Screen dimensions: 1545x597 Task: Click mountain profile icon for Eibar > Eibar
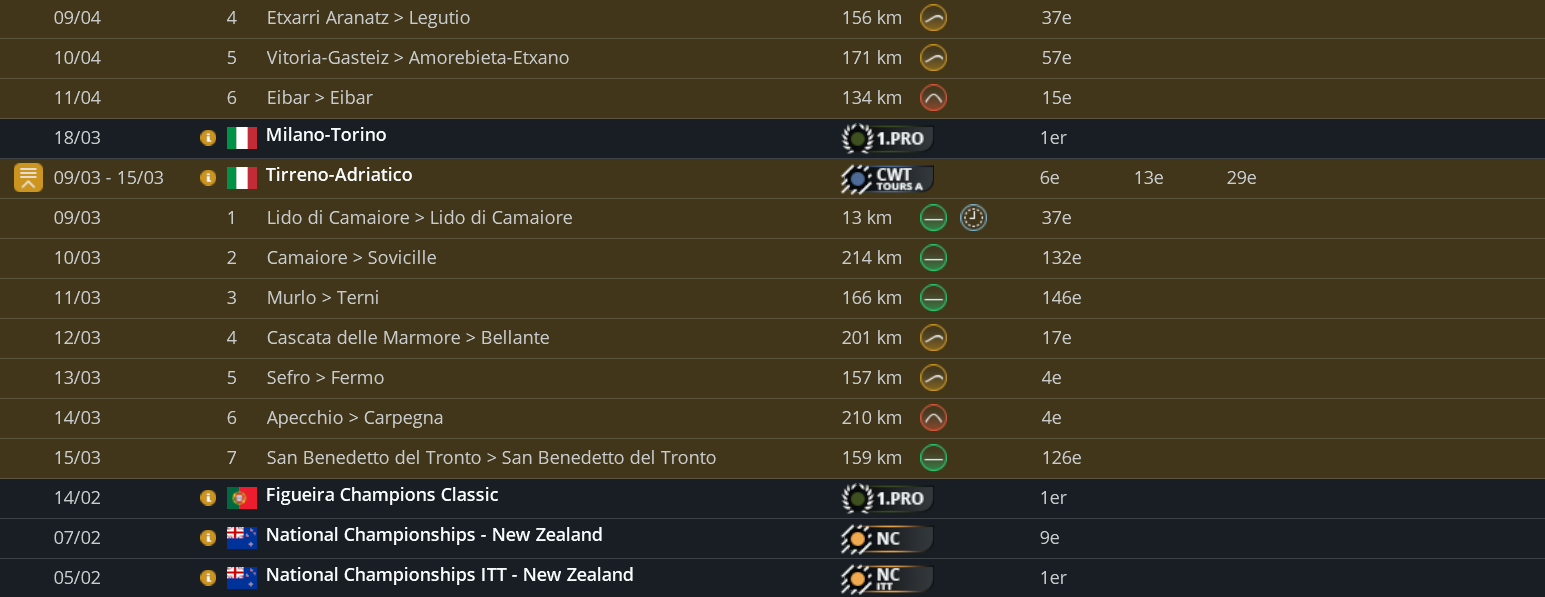pyautogui.click(x=933, y=98)
